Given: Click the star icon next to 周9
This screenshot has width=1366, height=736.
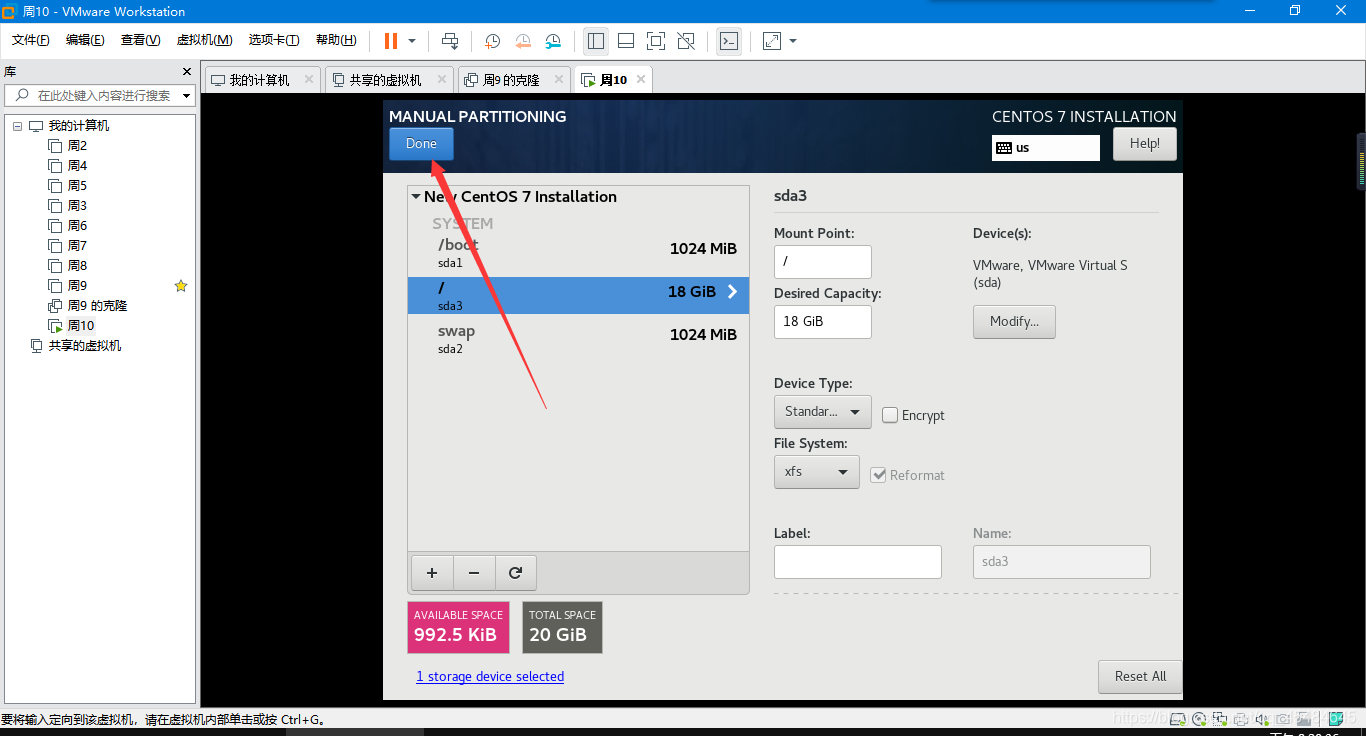Looking at the screenshot, I should (181, 286).
